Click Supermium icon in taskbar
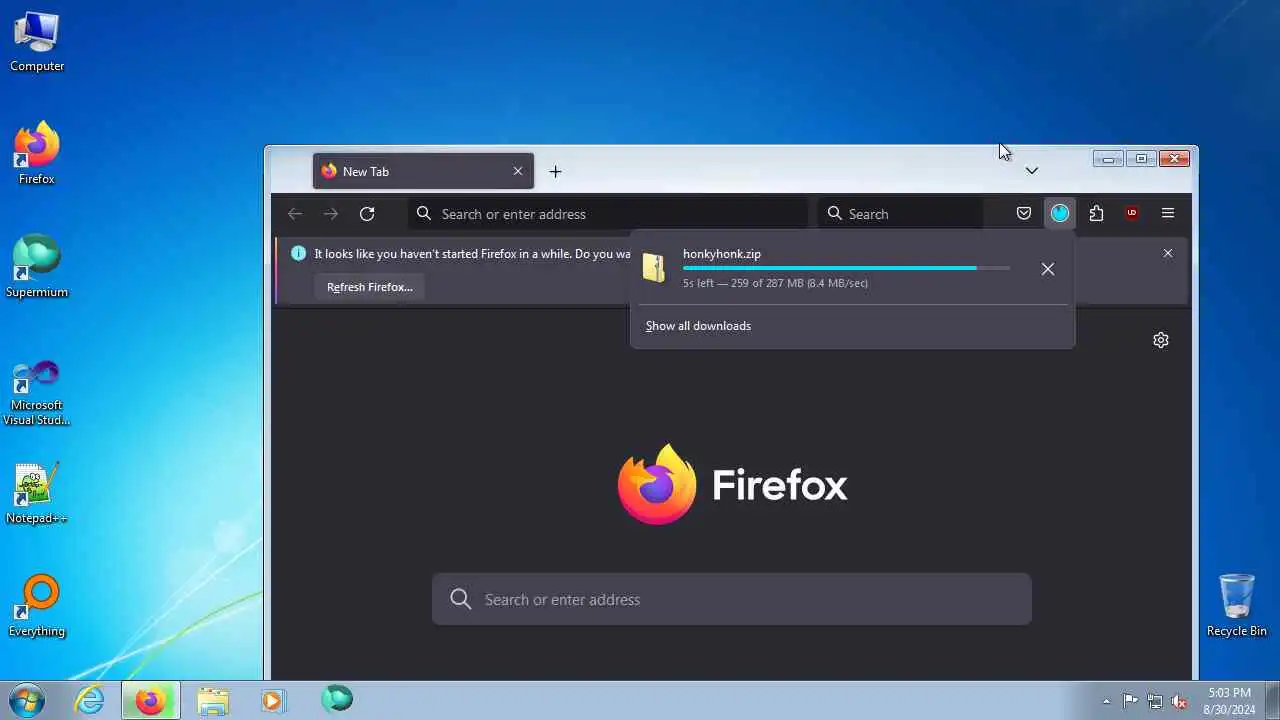This screenshot has height=720, width=1280. [337, 699]
